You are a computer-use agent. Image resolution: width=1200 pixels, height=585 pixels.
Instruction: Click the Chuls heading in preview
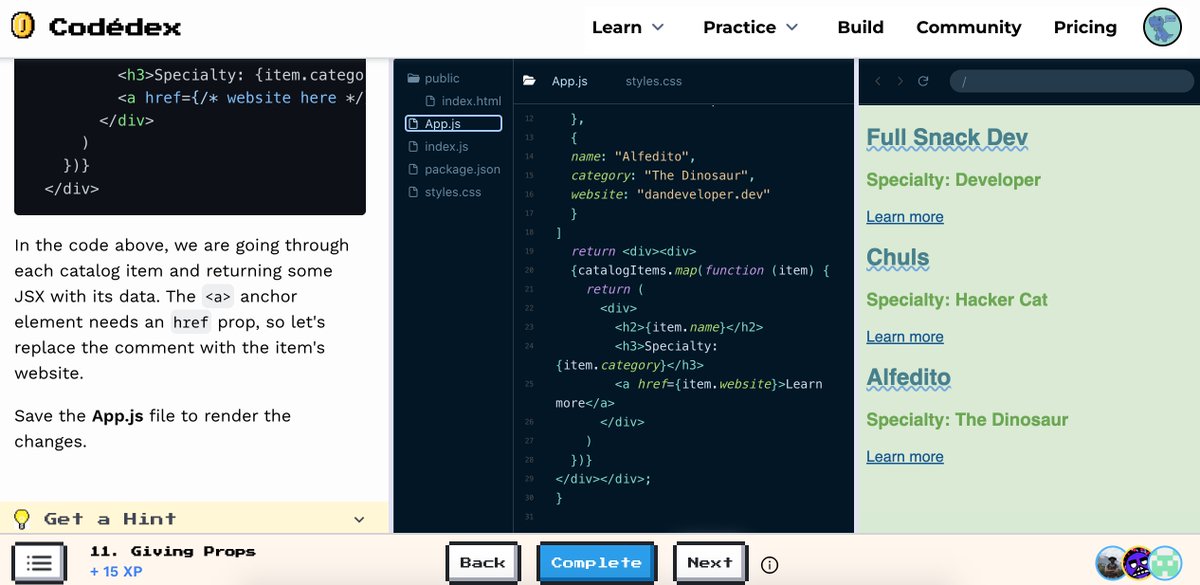tap(898, 258)
